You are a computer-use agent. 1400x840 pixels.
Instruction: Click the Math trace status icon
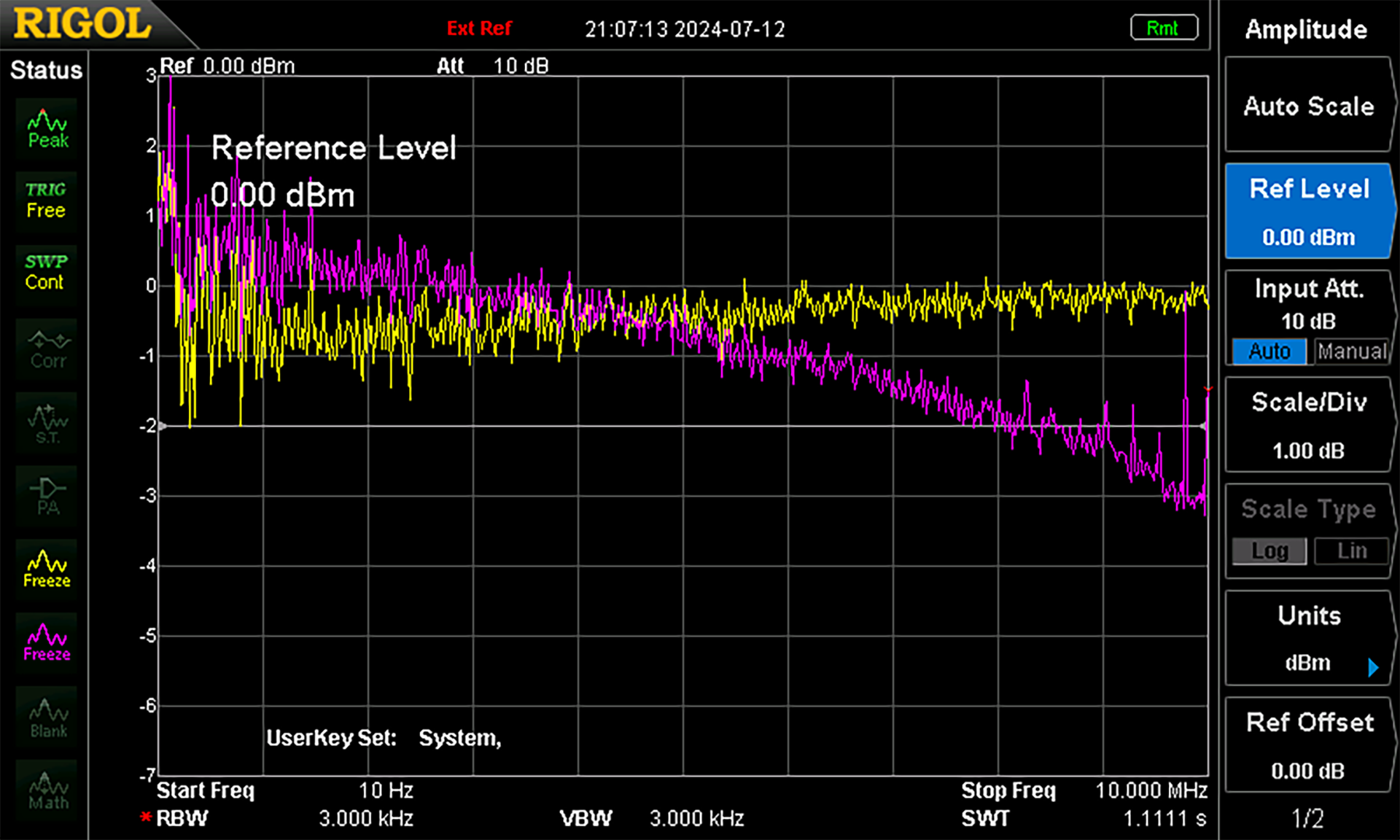[x=47, y=791]
